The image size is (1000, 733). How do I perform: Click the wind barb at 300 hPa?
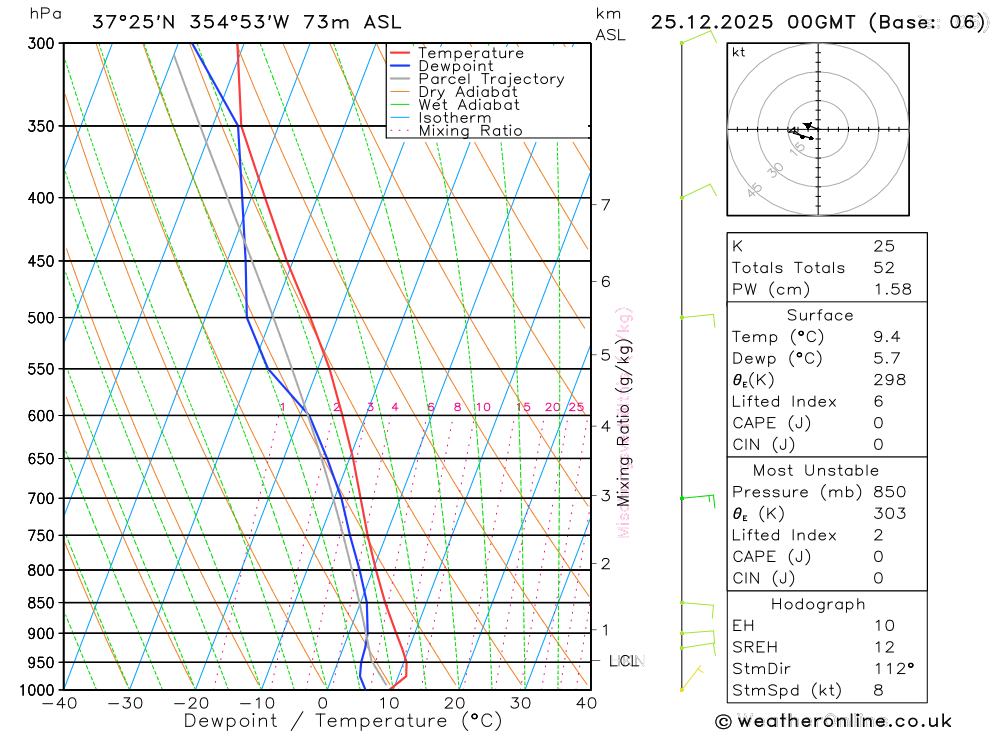pyautogui.click(x=698, y=37)
